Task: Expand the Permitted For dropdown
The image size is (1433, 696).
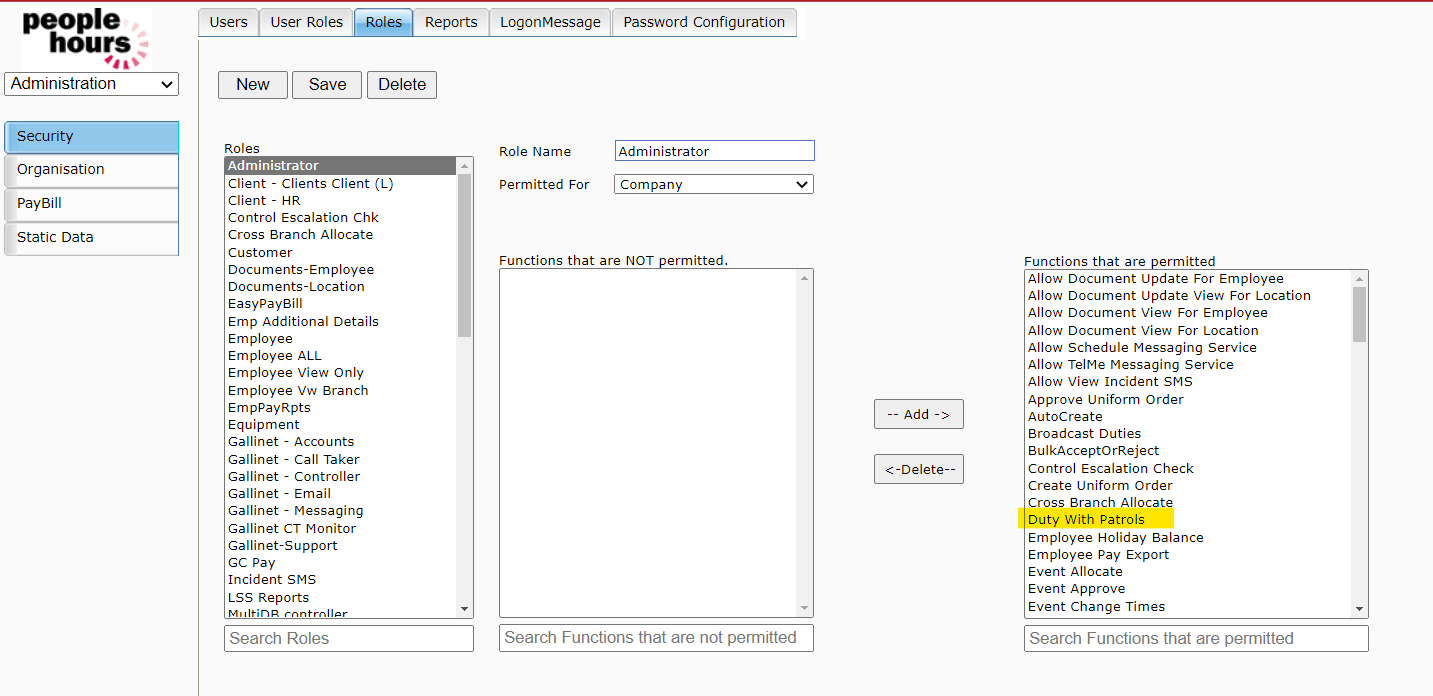Action: pyautogui.click(x=713, y=185)
